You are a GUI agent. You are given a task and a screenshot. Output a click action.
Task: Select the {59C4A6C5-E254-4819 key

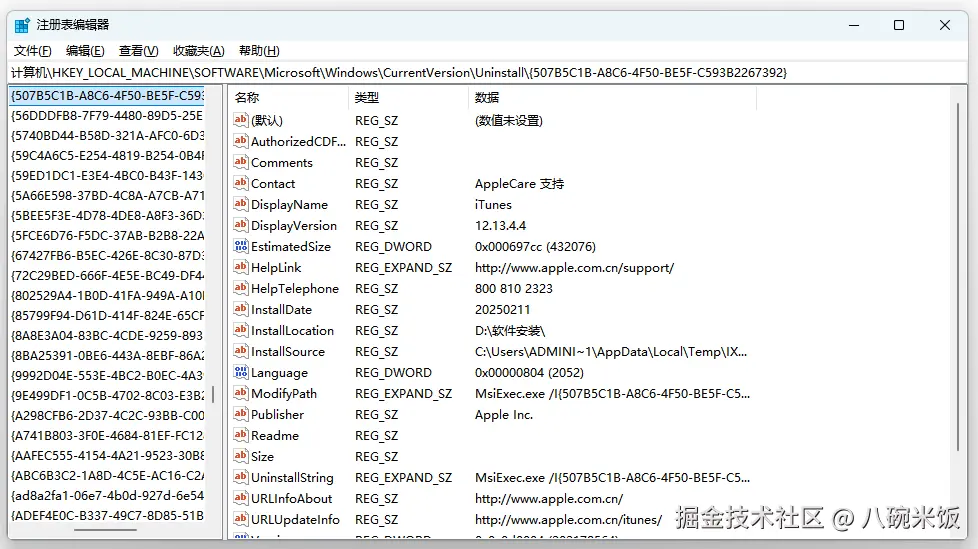pyautogui.click(x=107, y=155)
